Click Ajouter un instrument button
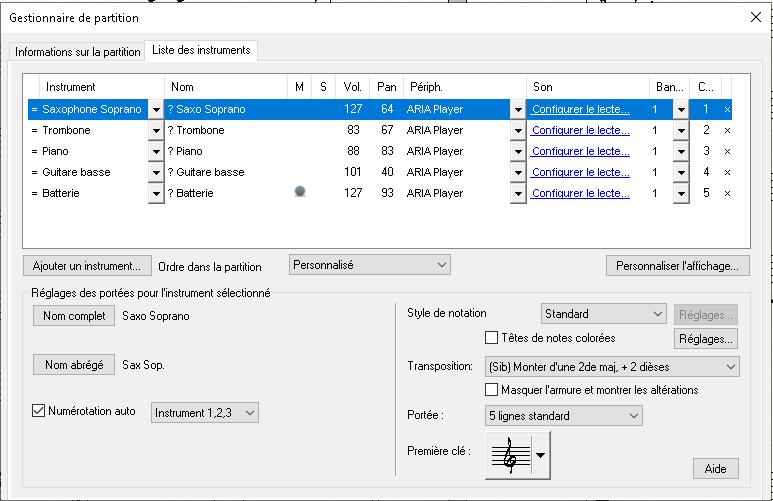773x501 pixels. click(87, 266)
